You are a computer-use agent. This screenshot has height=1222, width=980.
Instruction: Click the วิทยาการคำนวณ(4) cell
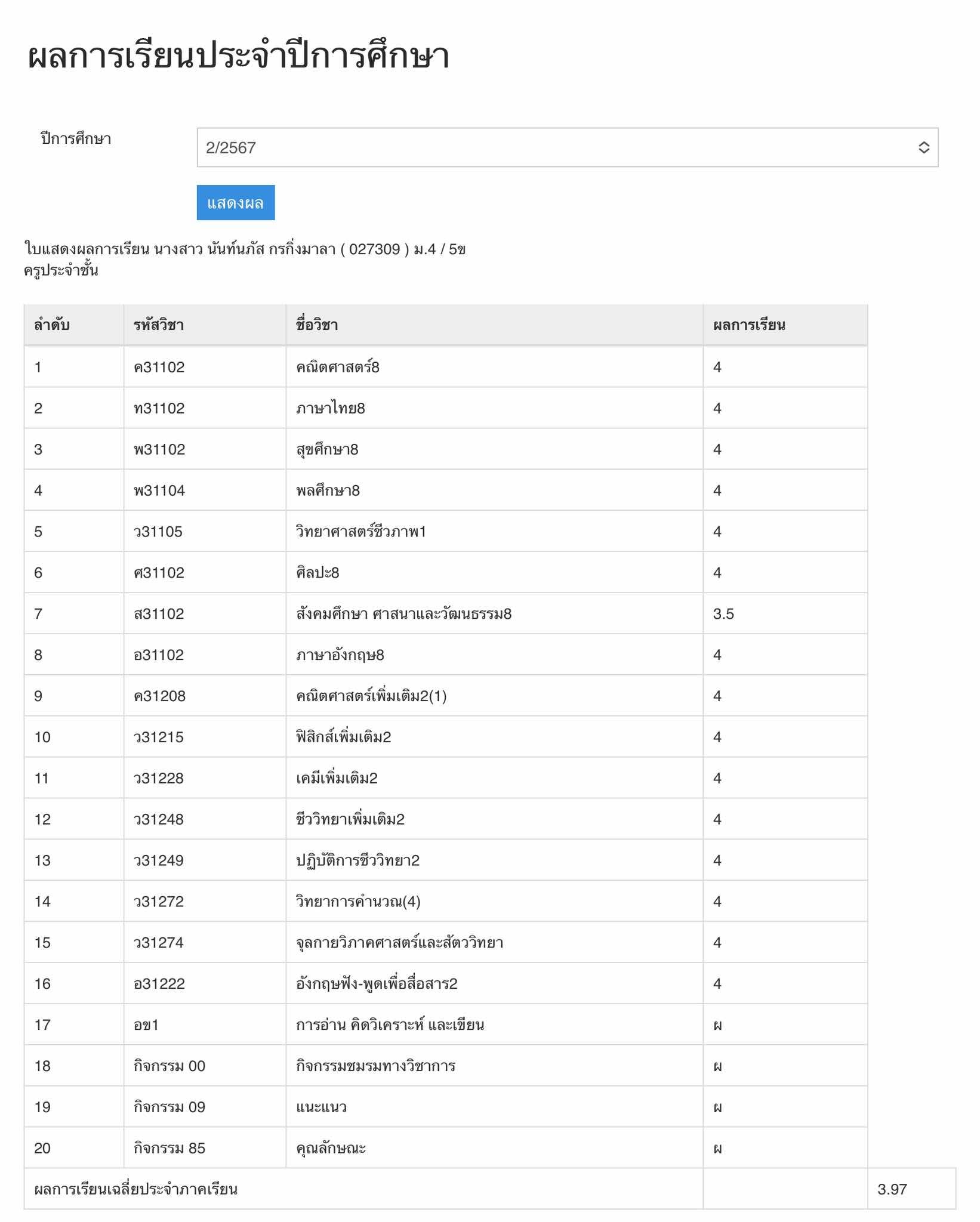pos(358,902)
